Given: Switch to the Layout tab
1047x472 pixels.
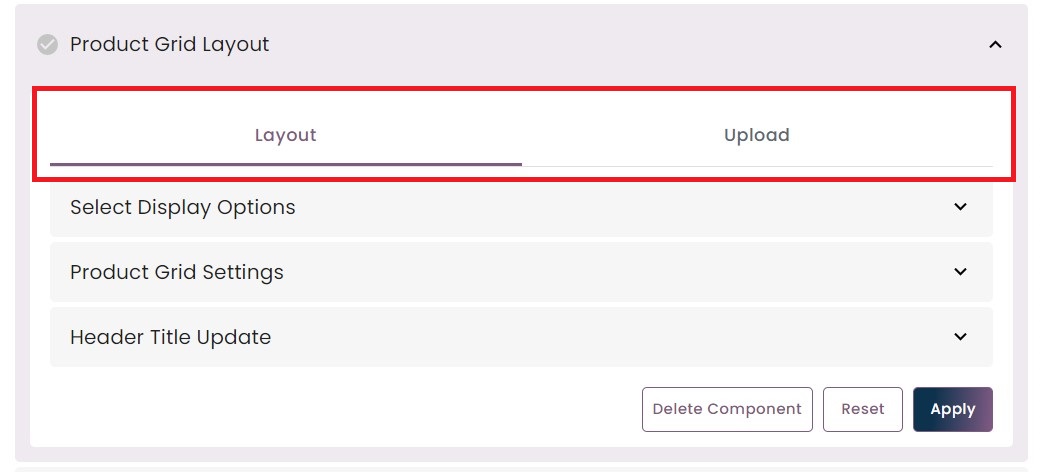Looking at the screenshot, I should coord(286,136).
